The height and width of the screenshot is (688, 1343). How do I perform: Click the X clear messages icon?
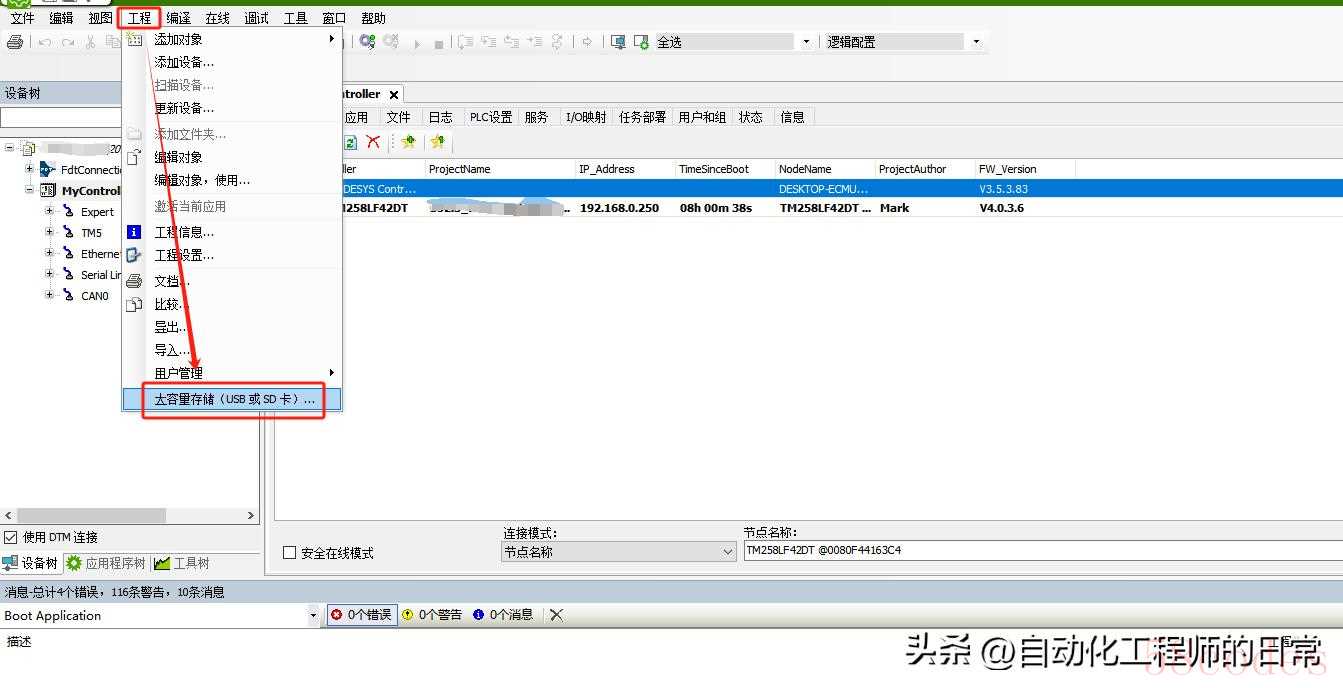pyautogui.click(x=557, y=615)
